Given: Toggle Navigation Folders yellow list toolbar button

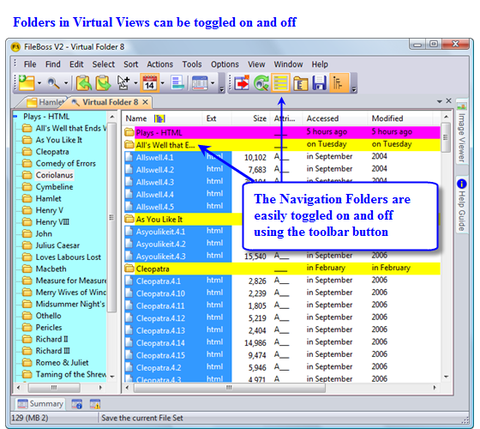Looking at the screenshot, I should [x=281, y=83].
